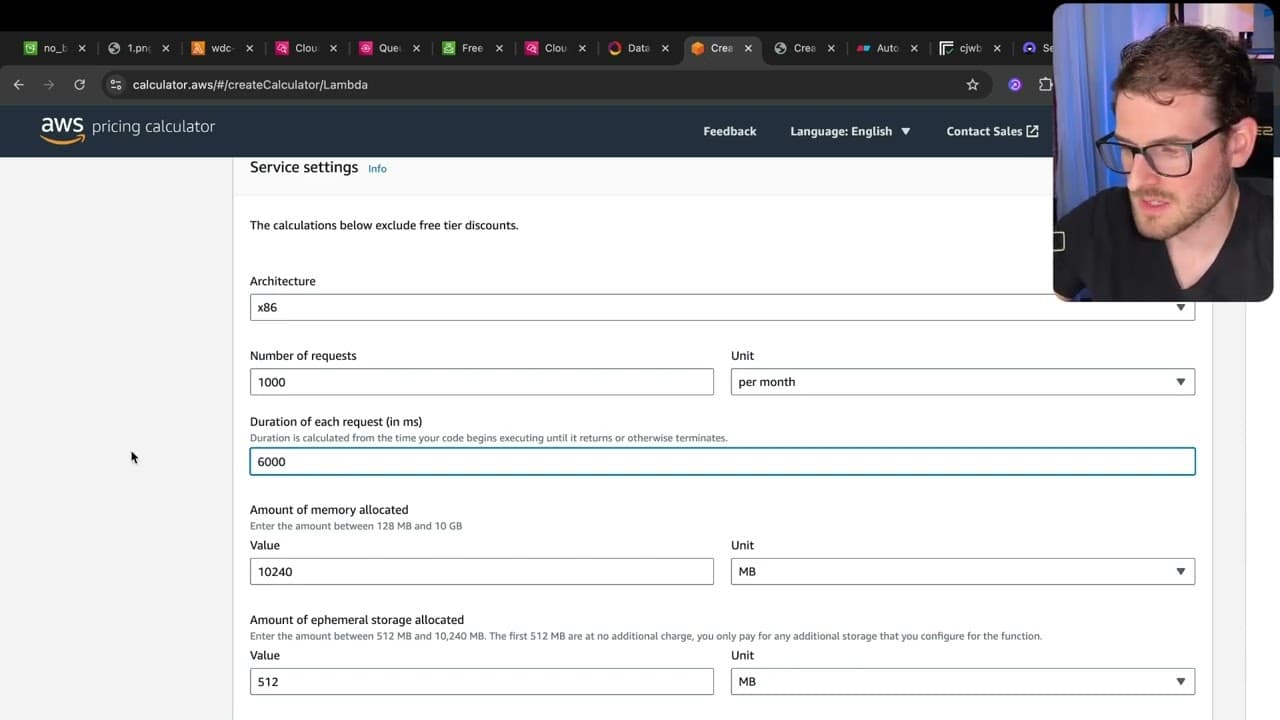Viewport: 1280px width, 720px height.
Task: Click the Number of requests field
Action: [482, 381]
